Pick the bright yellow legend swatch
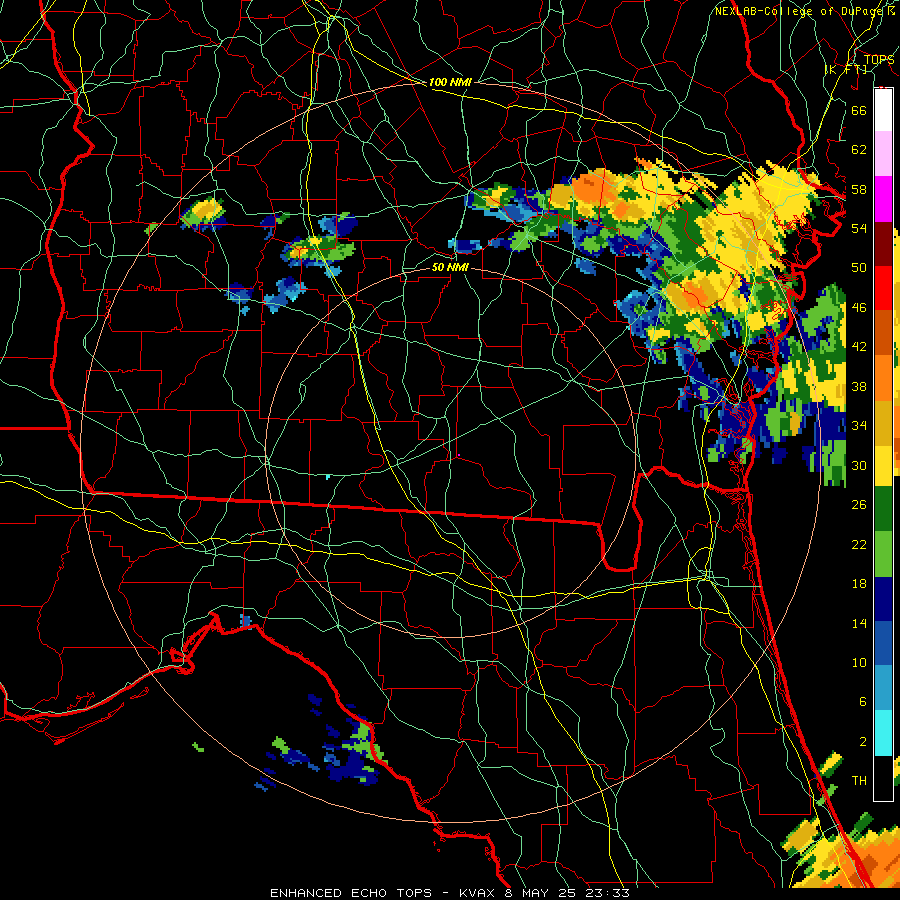This screenshot has height=900, width=900. tap(883, 466)
